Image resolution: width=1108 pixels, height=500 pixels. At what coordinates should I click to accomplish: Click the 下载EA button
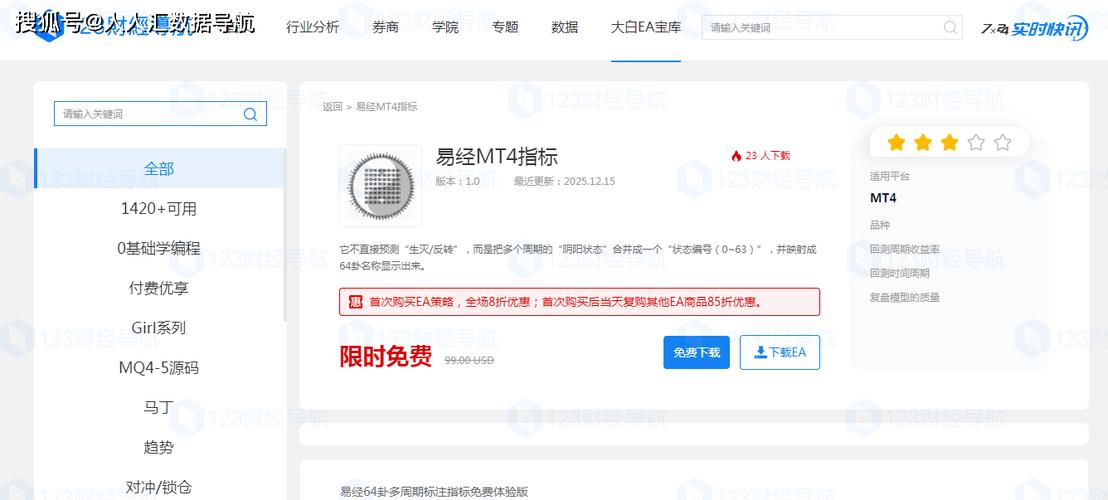coord(780,352)
